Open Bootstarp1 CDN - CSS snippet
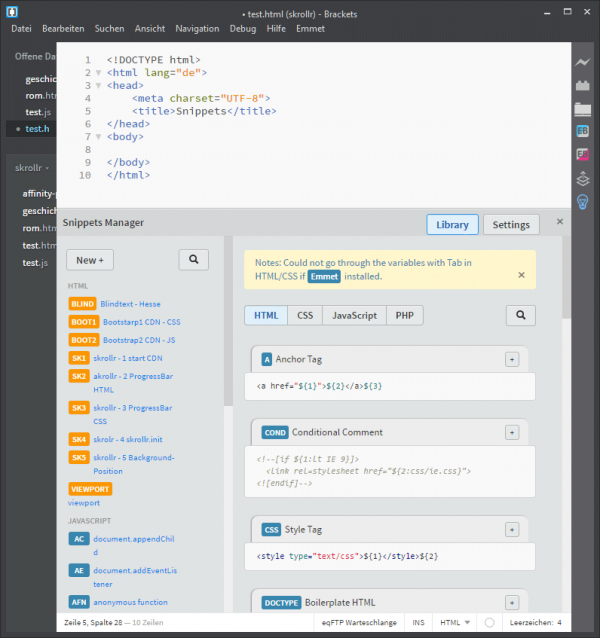 142,322
